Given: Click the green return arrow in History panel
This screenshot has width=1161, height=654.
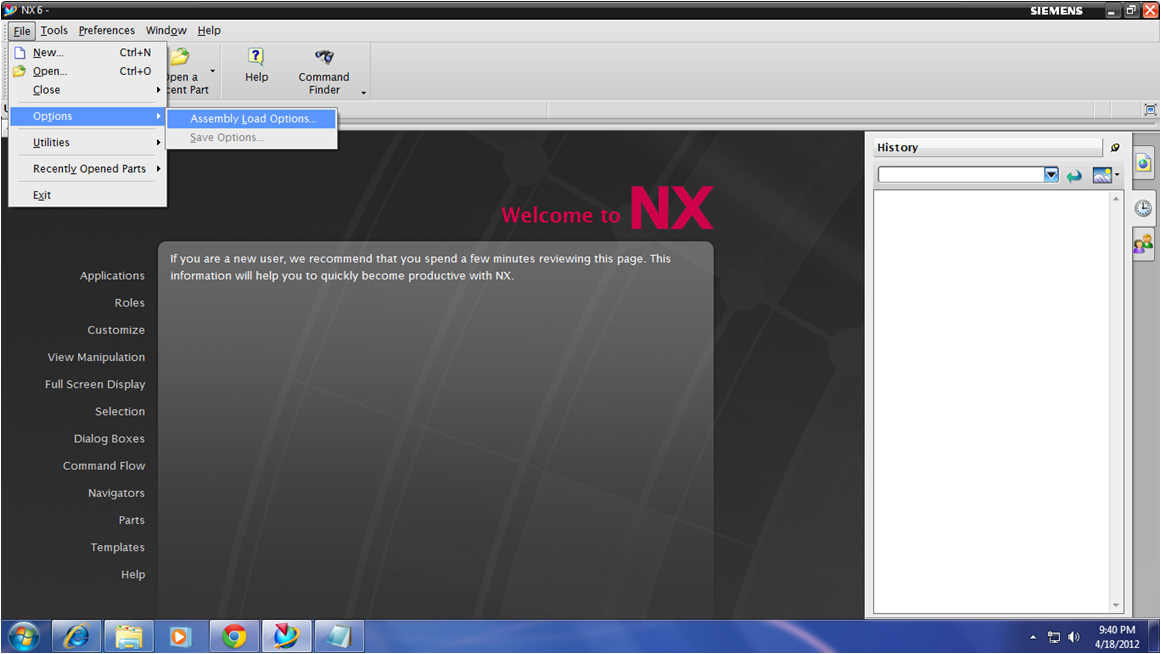Looking at the screenshot, I should [x=1074, y=176].
